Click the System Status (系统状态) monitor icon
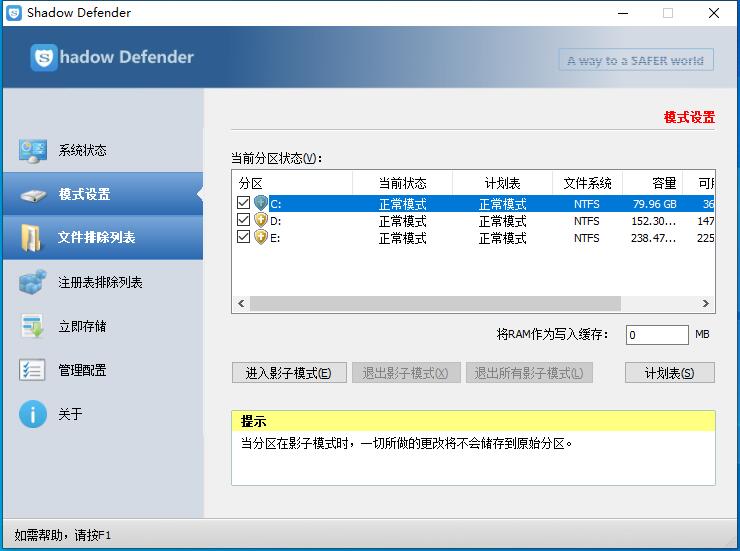Image resolution: width=740 pixels, height=551 pixels. coord(33,151)
